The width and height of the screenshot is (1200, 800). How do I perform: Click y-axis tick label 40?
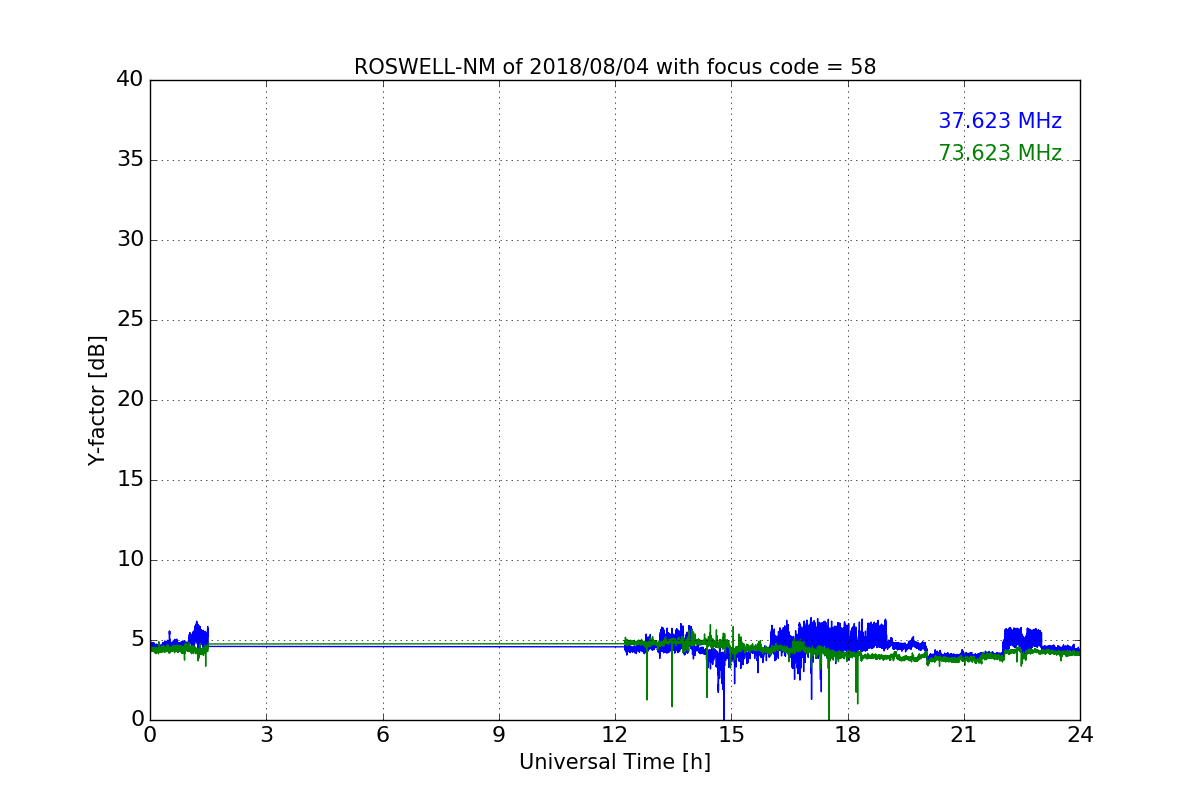click(x=130, y=80)
